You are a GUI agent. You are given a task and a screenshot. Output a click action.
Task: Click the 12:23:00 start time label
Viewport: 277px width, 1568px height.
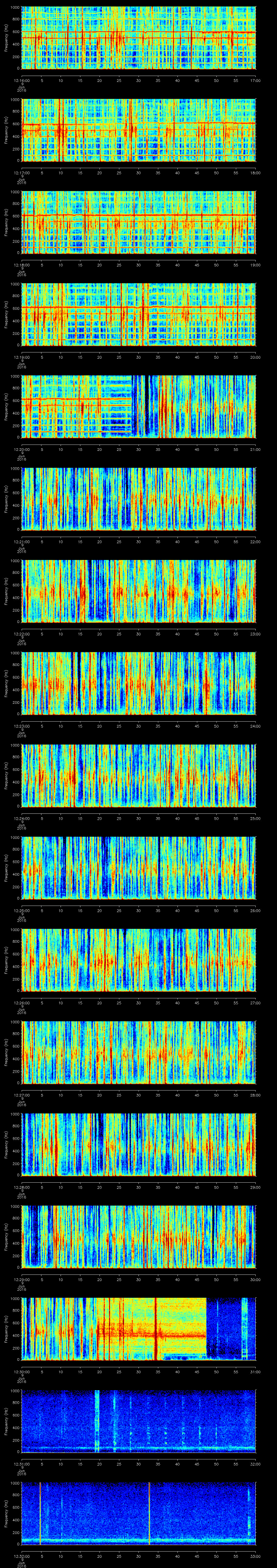tap(22, 726)
